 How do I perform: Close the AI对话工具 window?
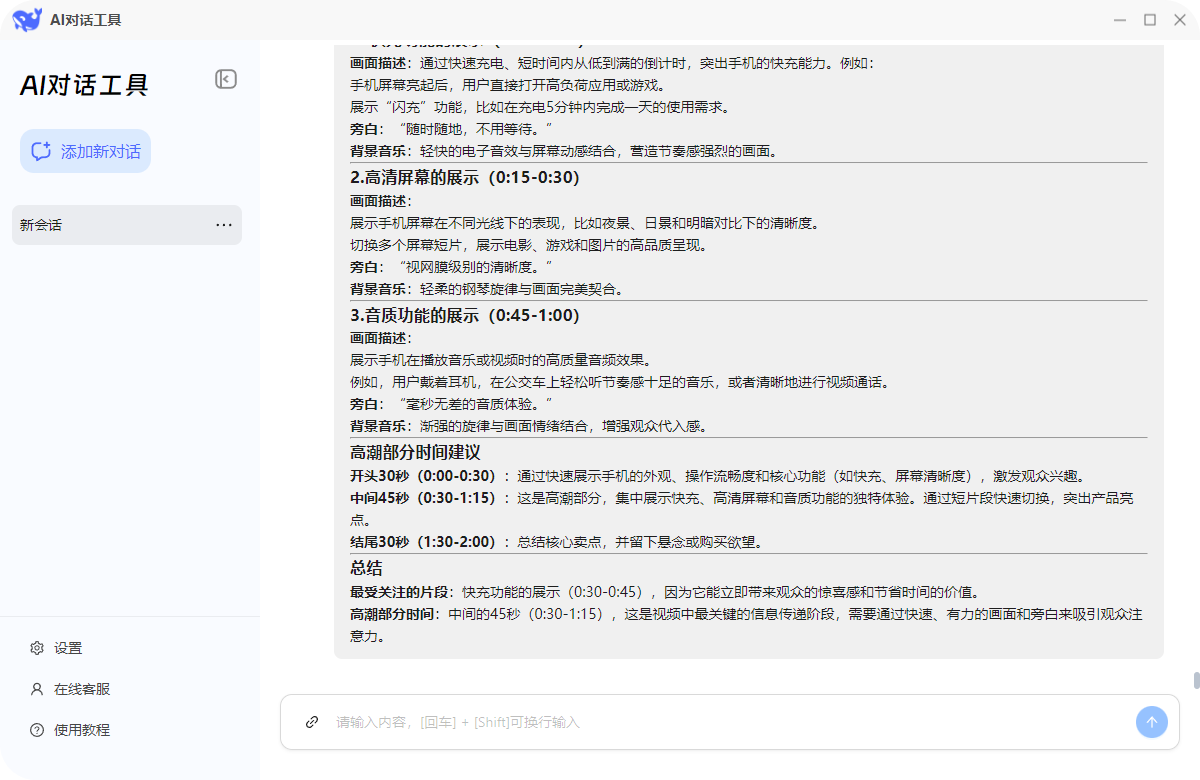pyautogui.click(x=1179, y=20)
